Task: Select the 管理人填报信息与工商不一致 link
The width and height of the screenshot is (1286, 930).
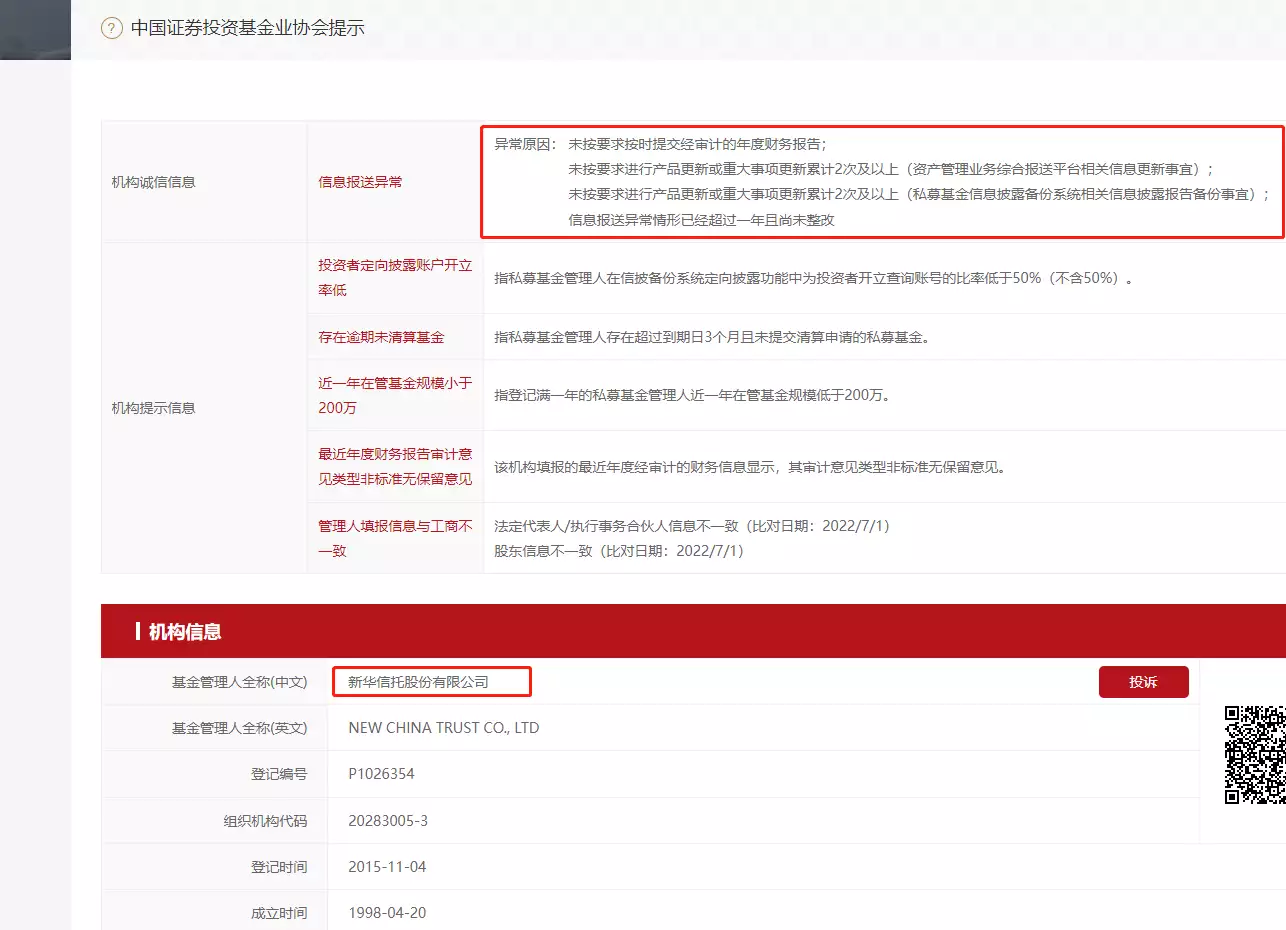Action: click(x=394, y=537)
